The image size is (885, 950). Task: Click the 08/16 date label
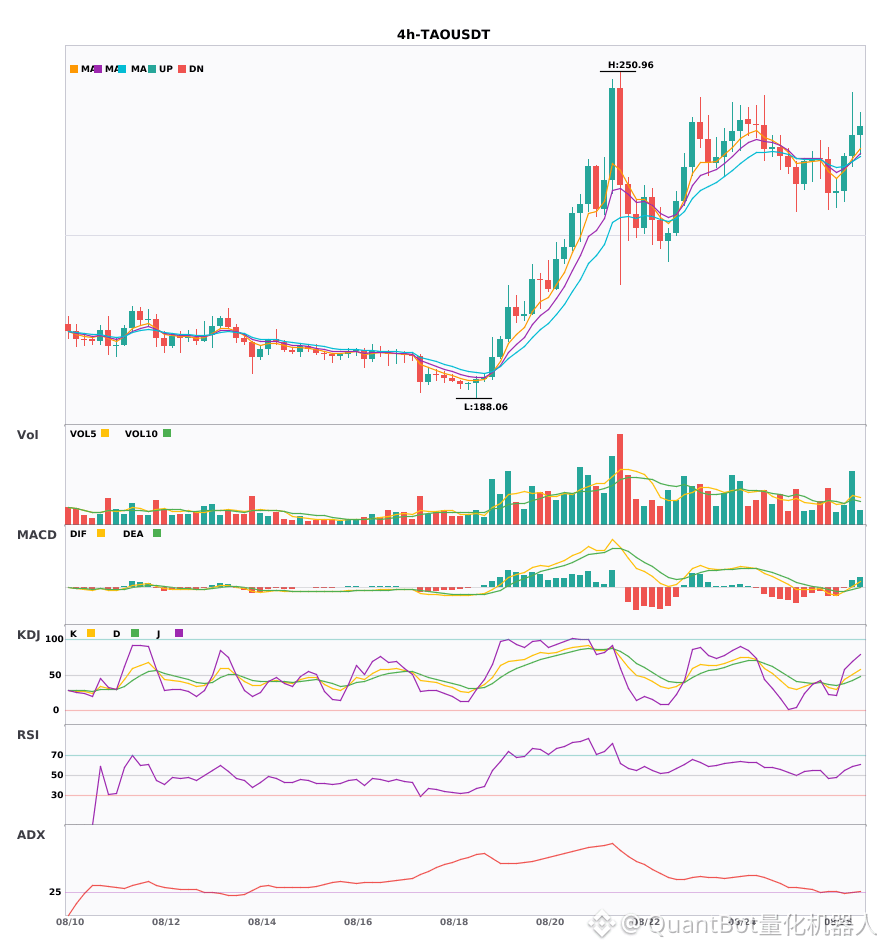tap(358, 922)
